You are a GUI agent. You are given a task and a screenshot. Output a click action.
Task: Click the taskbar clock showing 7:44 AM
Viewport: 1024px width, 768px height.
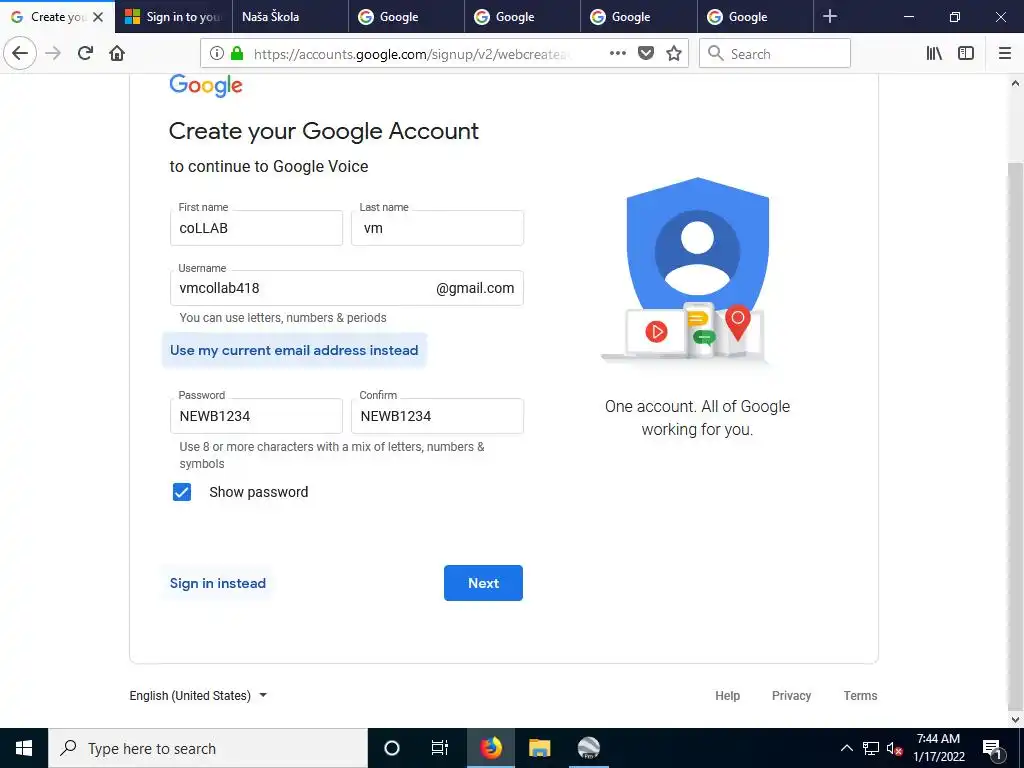(x=938, y=748)
